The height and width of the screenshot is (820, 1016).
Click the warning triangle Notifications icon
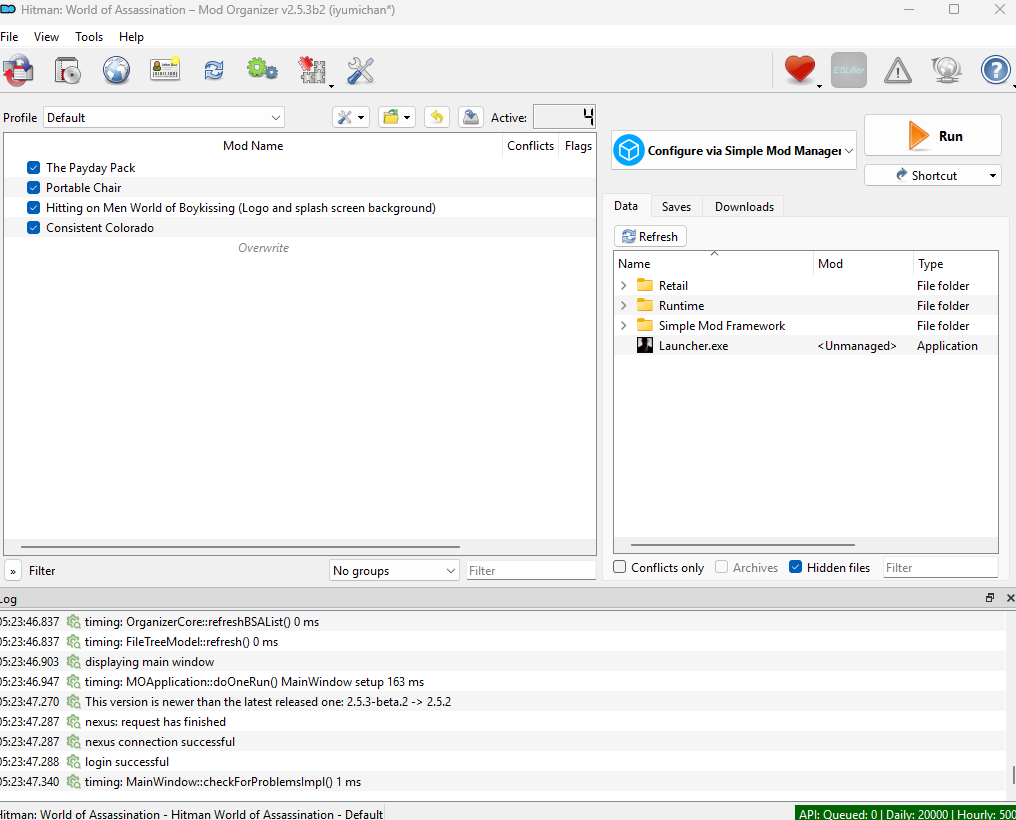tap(897, 70)
